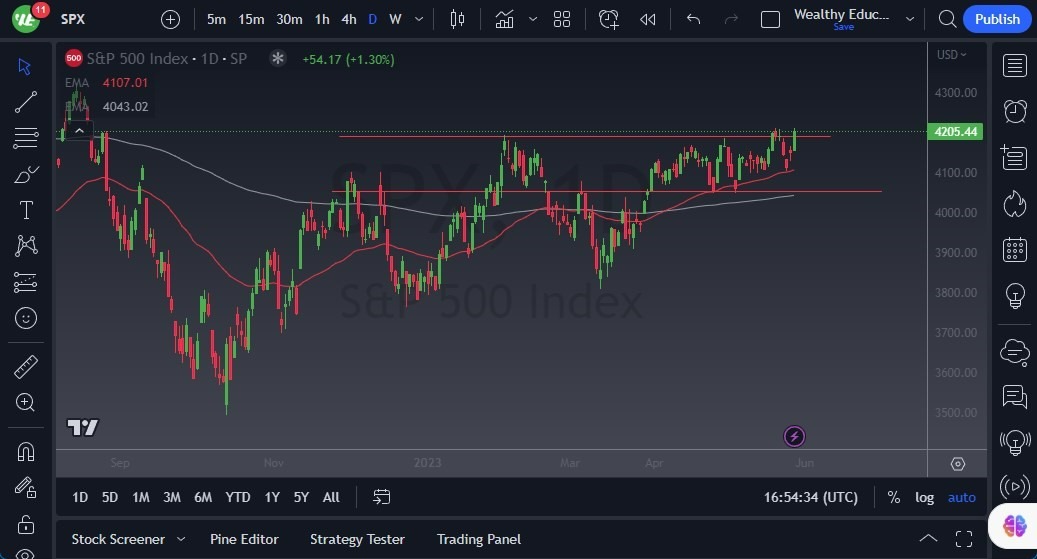
Task: Toggle stay in drawing mode
Action: coord(25,488)
